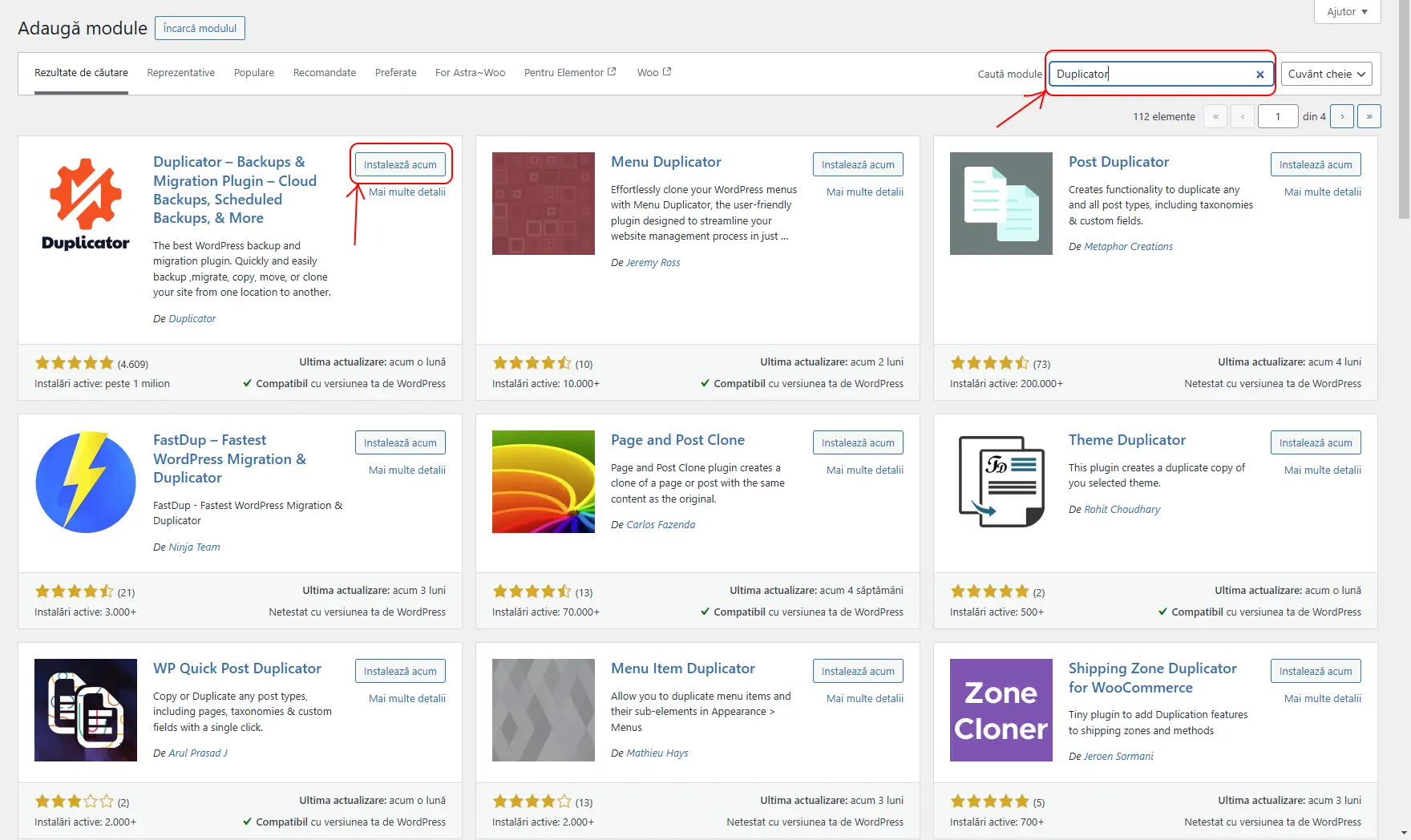The width and height of the screenshot is (1411, 840).
Task: Install Page and Post Clone plugin
Action: [858, 442]
